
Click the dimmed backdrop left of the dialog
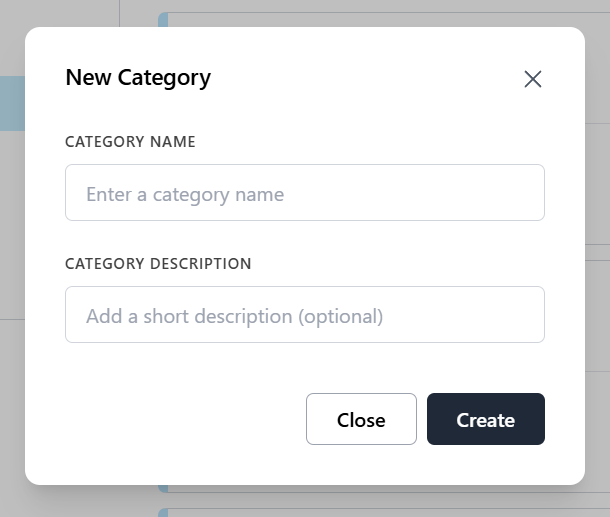[x=11, y=250]
